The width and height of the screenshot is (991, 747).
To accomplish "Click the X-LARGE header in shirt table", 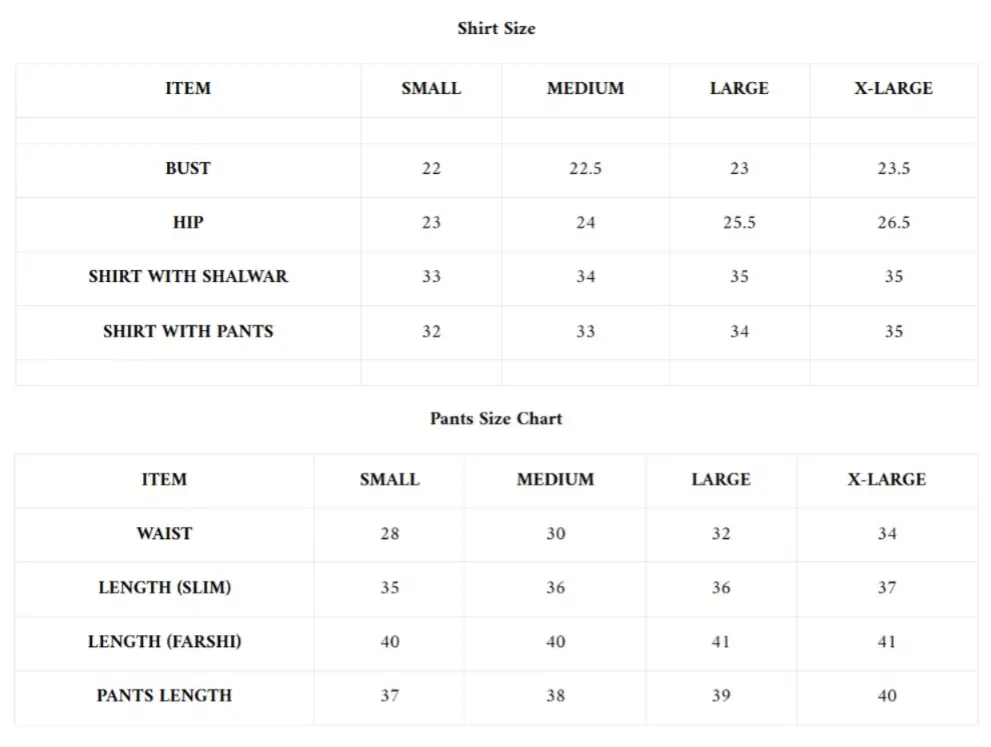I will (x=893, y=89).
